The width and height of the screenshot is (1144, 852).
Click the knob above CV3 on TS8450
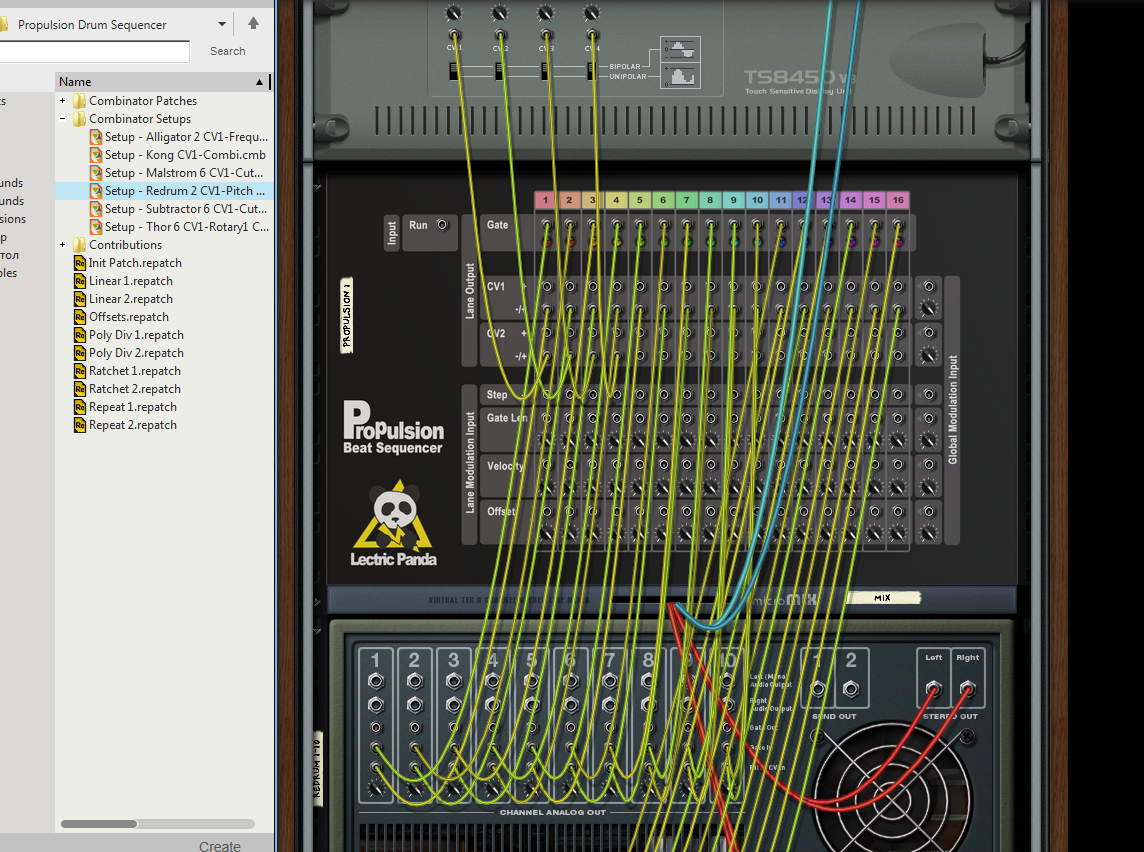point(546,12)
